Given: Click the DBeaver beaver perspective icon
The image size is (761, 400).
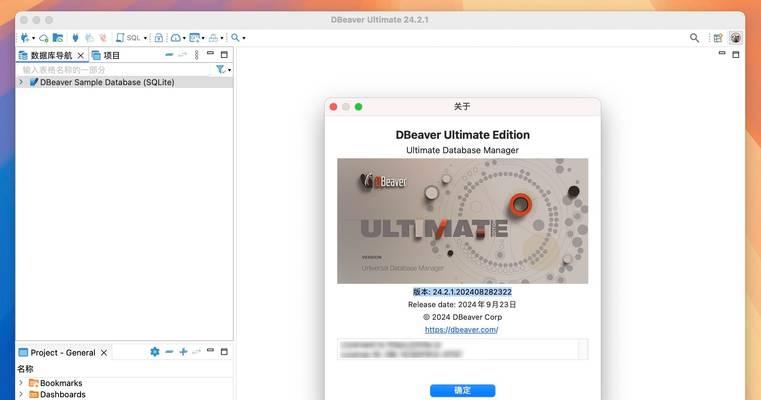Looking at the screenshot, I should [736, 37].
